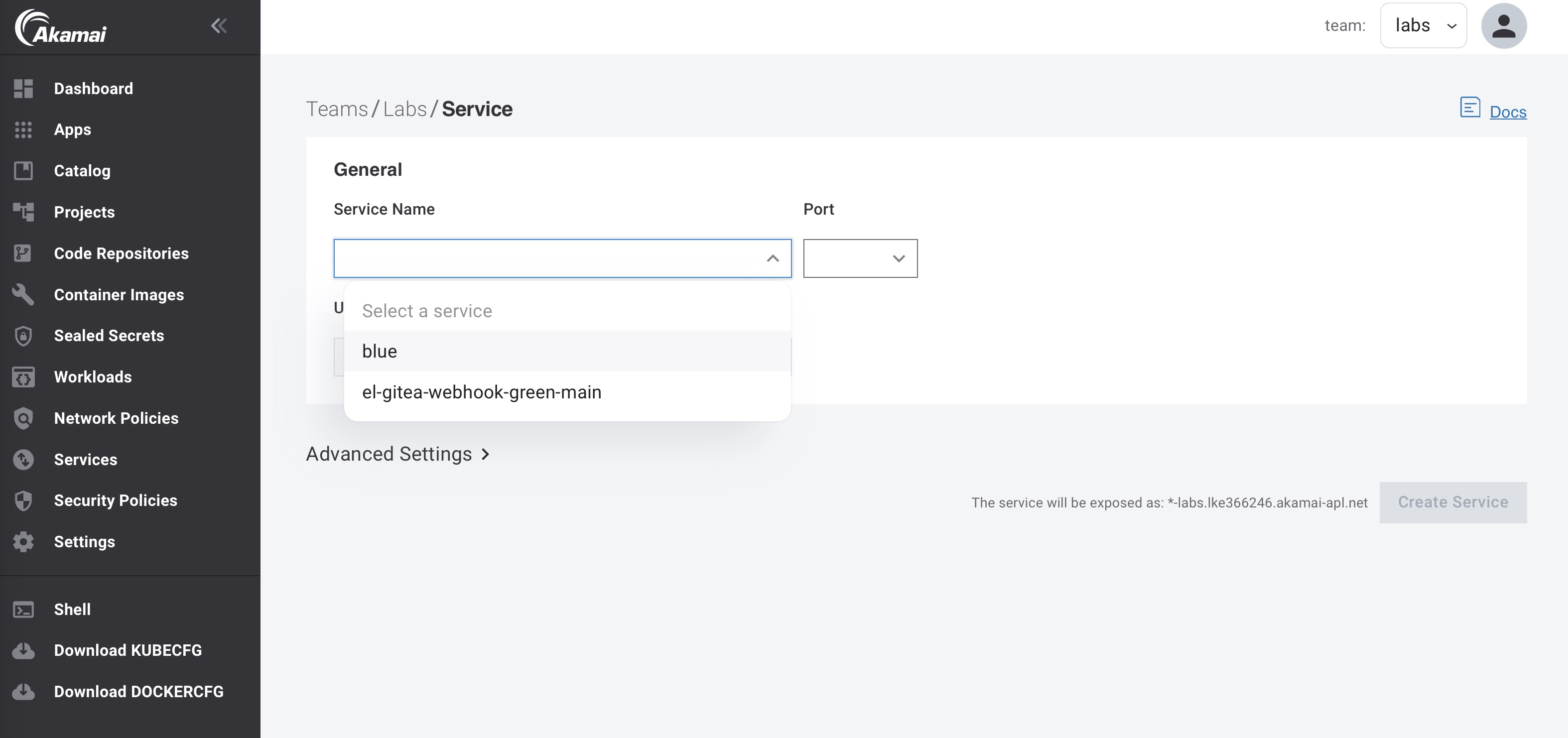Click the Code Repositories icon
Viewport: 1568px width, 738px height.
pyautogui.click(x=23, y=253)
